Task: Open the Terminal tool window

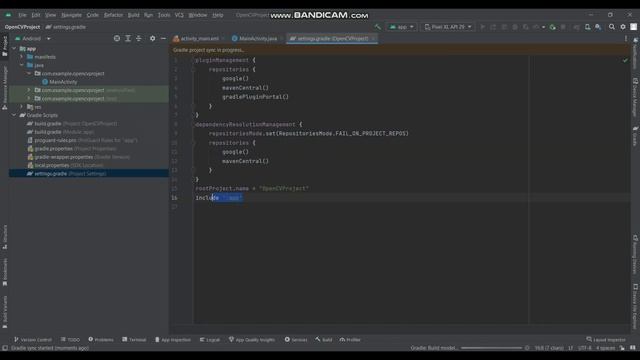Action: tap(134, 340)
